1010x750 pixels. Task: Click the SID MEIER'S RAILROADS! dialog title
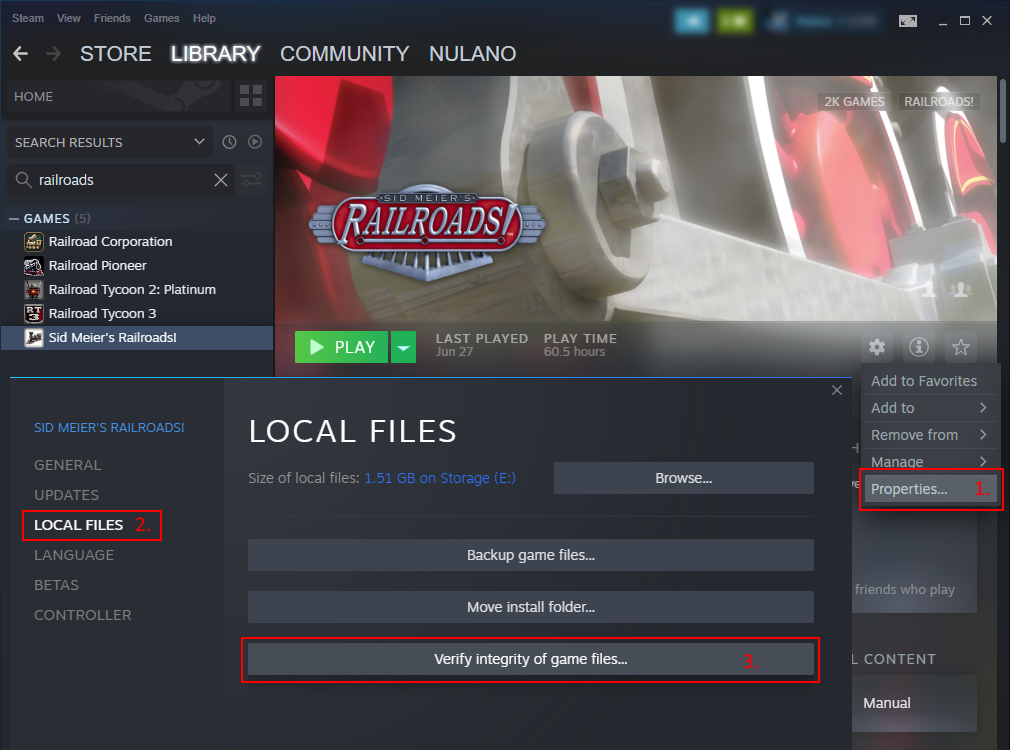click(110, 427)
